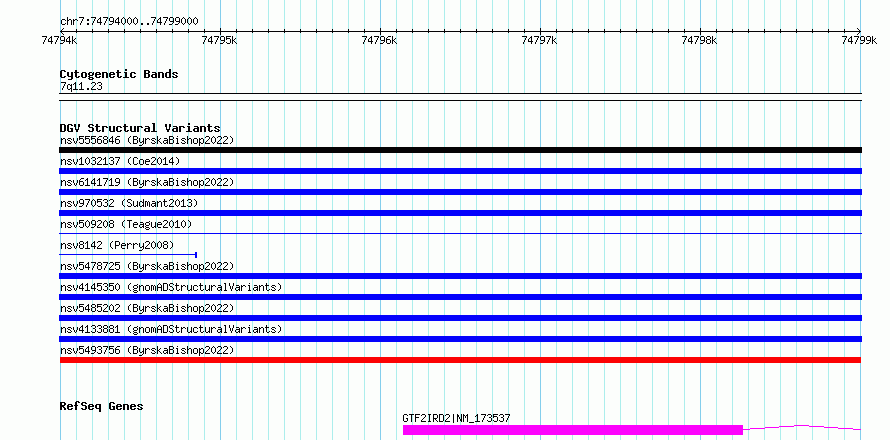890x440 pixels.
Task: Select the nsv1032137 (Coe2014) label
Action: click(120, 161)
